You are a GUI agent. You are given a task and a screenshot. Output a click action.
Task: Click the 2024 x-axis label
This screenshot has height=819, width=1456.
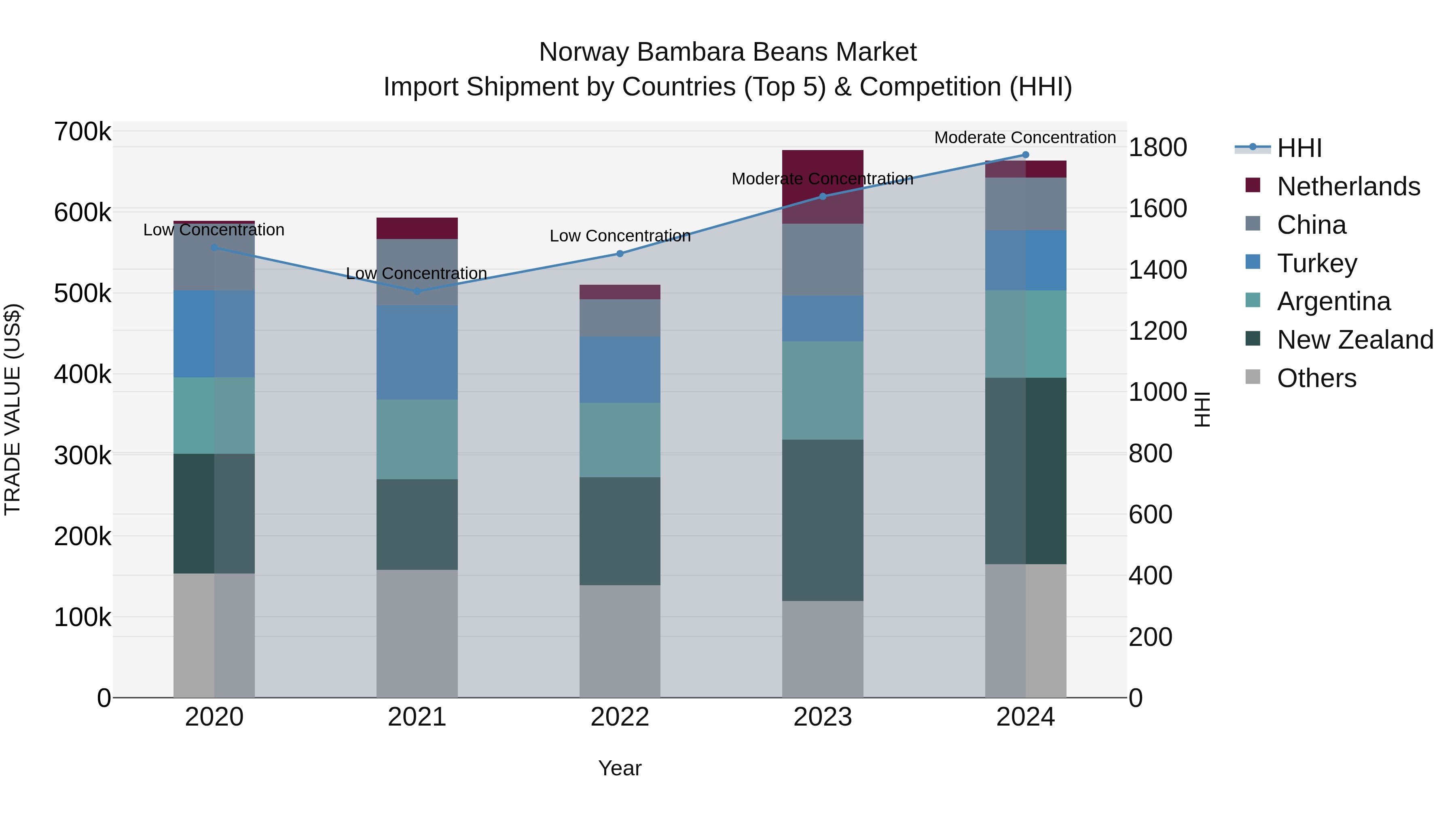click(x=1026, y=717)
